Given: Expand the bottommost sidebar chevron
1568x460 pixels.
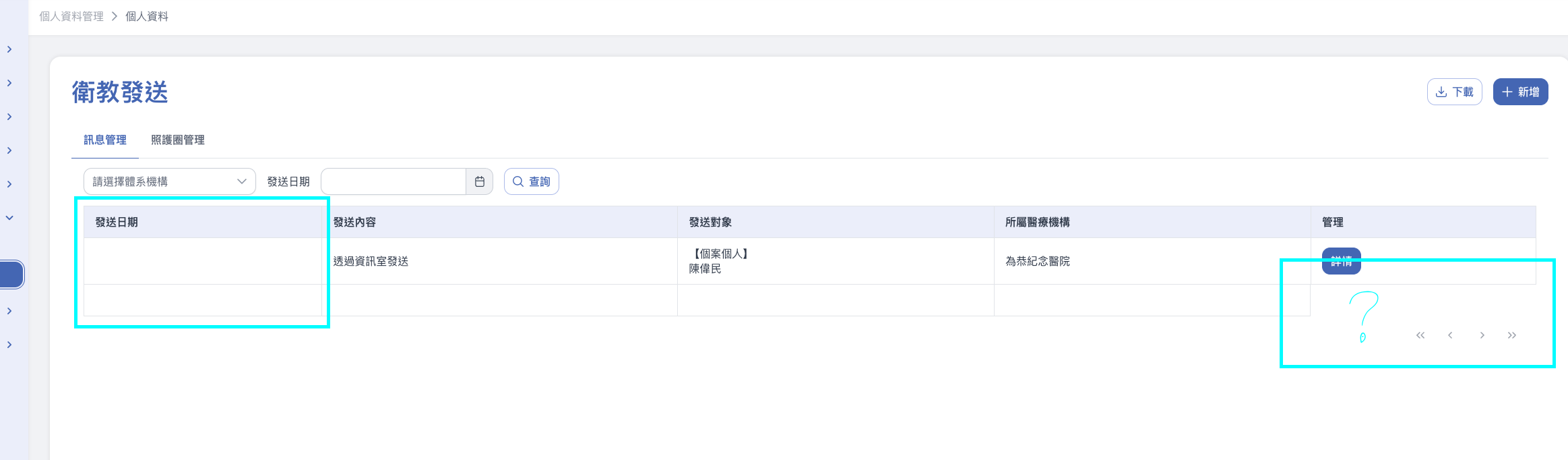Looking at the screenshot, I should click(x=9, y=345).
